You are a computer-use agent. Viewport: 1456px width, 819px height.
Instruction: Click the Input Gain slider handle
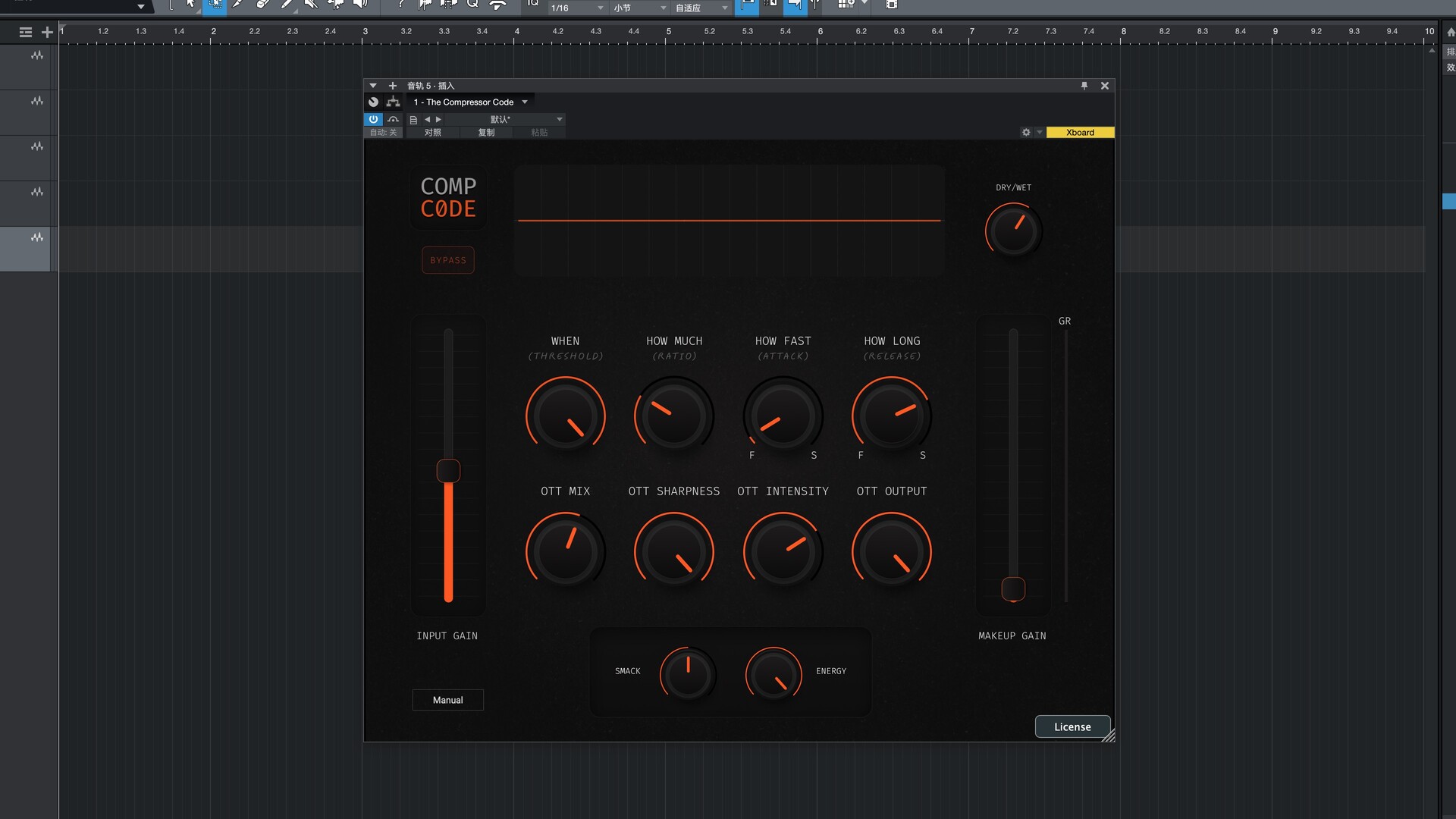click(448, 471)
